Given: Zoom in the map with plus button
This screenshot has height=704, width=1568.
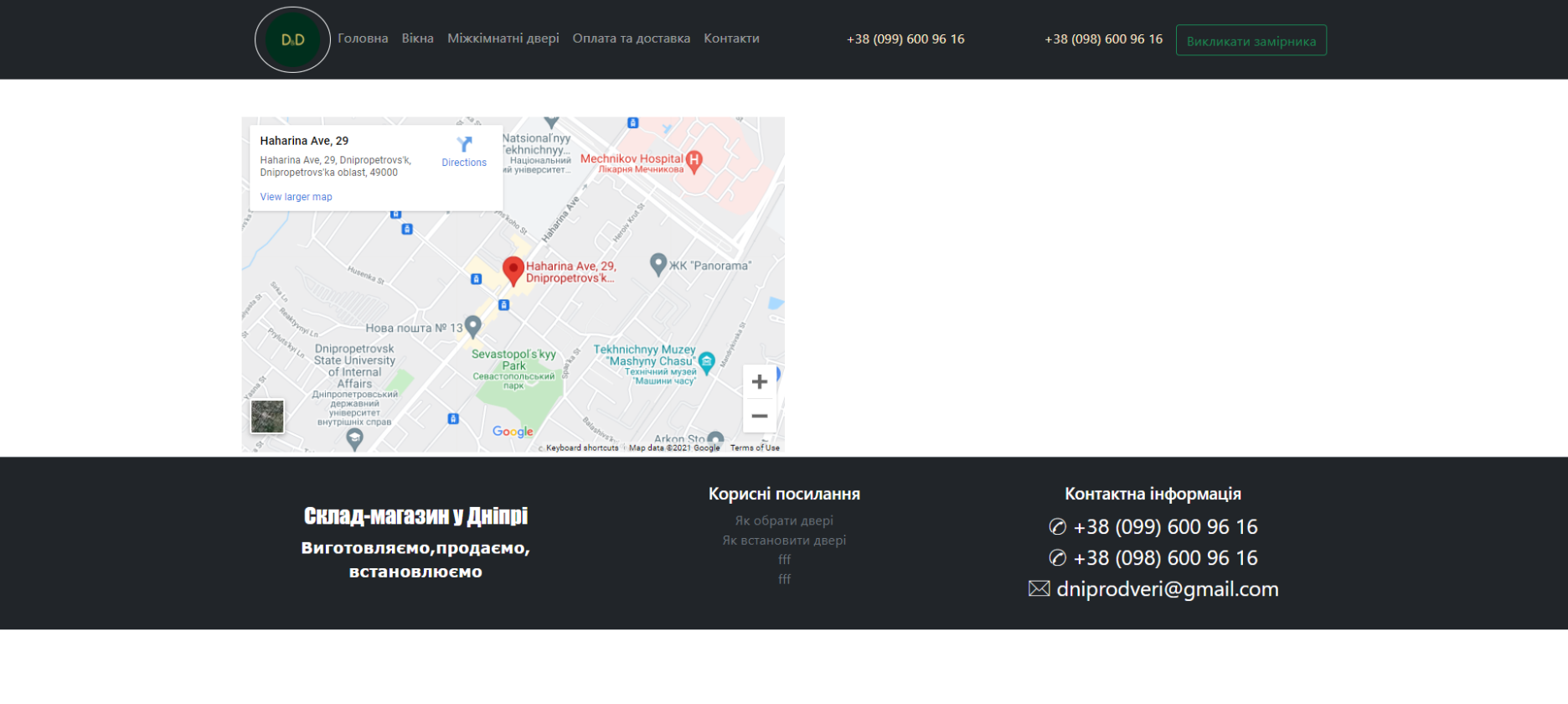Looking at the screenshot, I should 759,382.
